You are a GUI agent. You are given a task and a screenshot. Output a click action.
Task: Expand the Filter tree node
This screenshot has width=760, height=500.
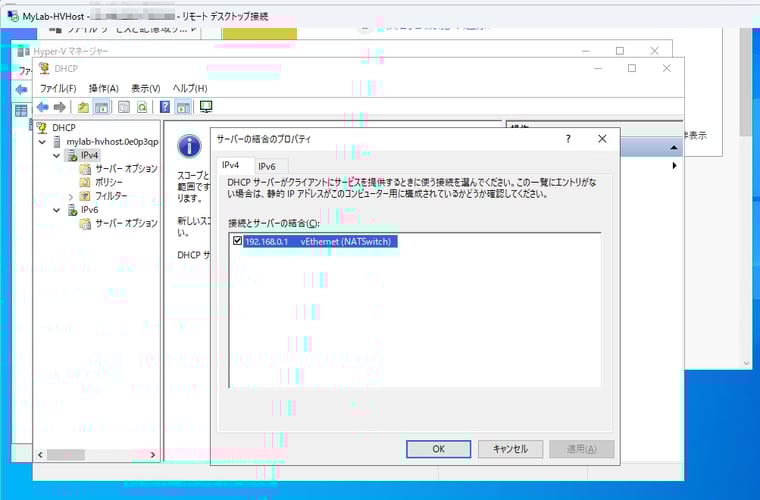coord(71,196)
